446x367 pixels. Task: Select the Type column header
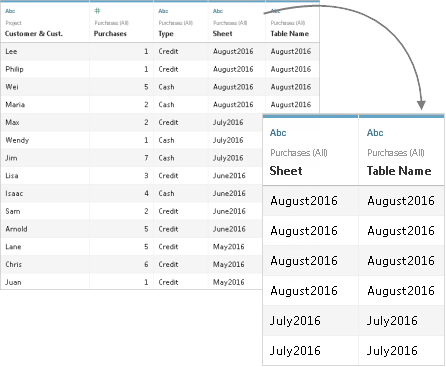(166, 34)
